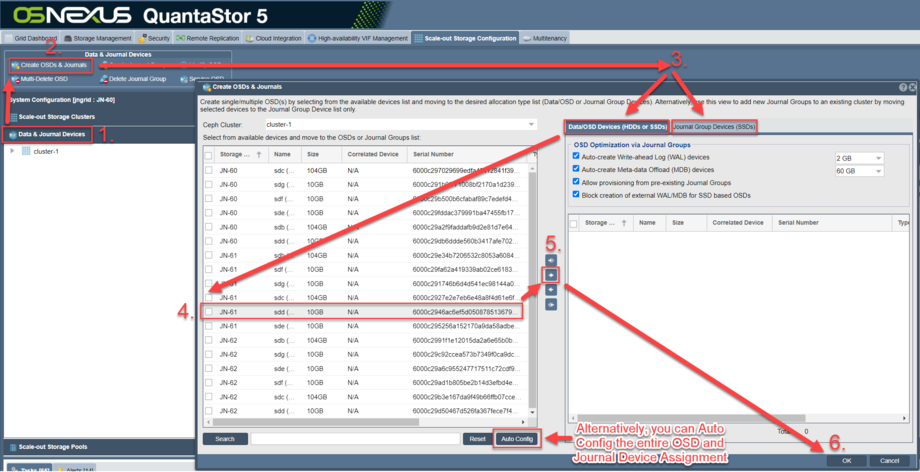This screenshot has height=472, width=920.
Task: Click the Search button
Action: [x=225, y=439]
